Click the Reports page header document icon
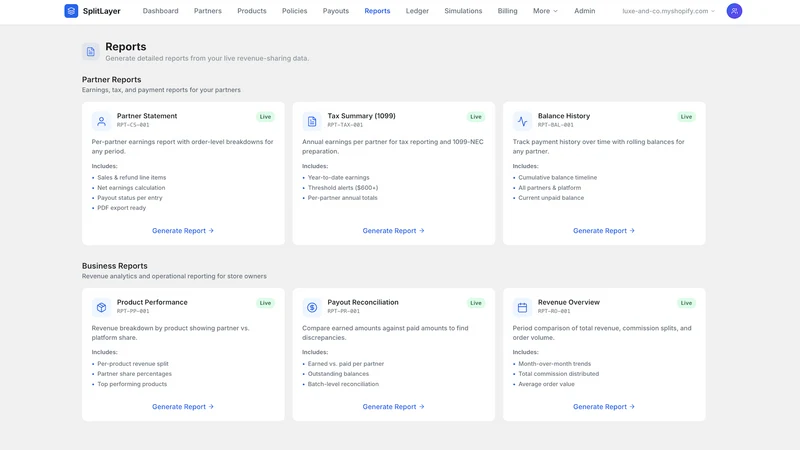This screenshot has height=450, width=800. [x=91, y=52]
